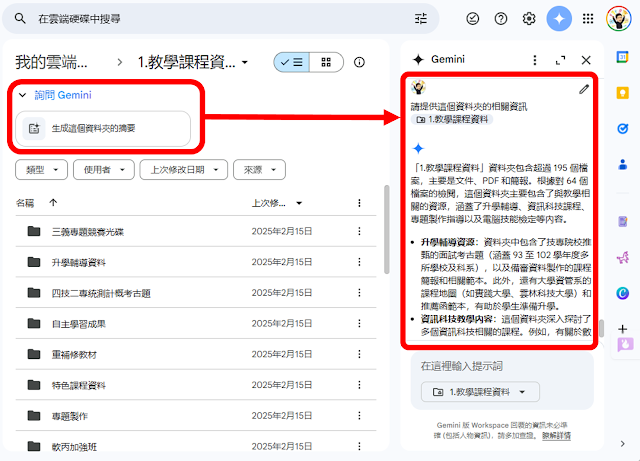Select the 專題製作 folder
The width and height of the screenshot is (640, 461).
point(196,416)
